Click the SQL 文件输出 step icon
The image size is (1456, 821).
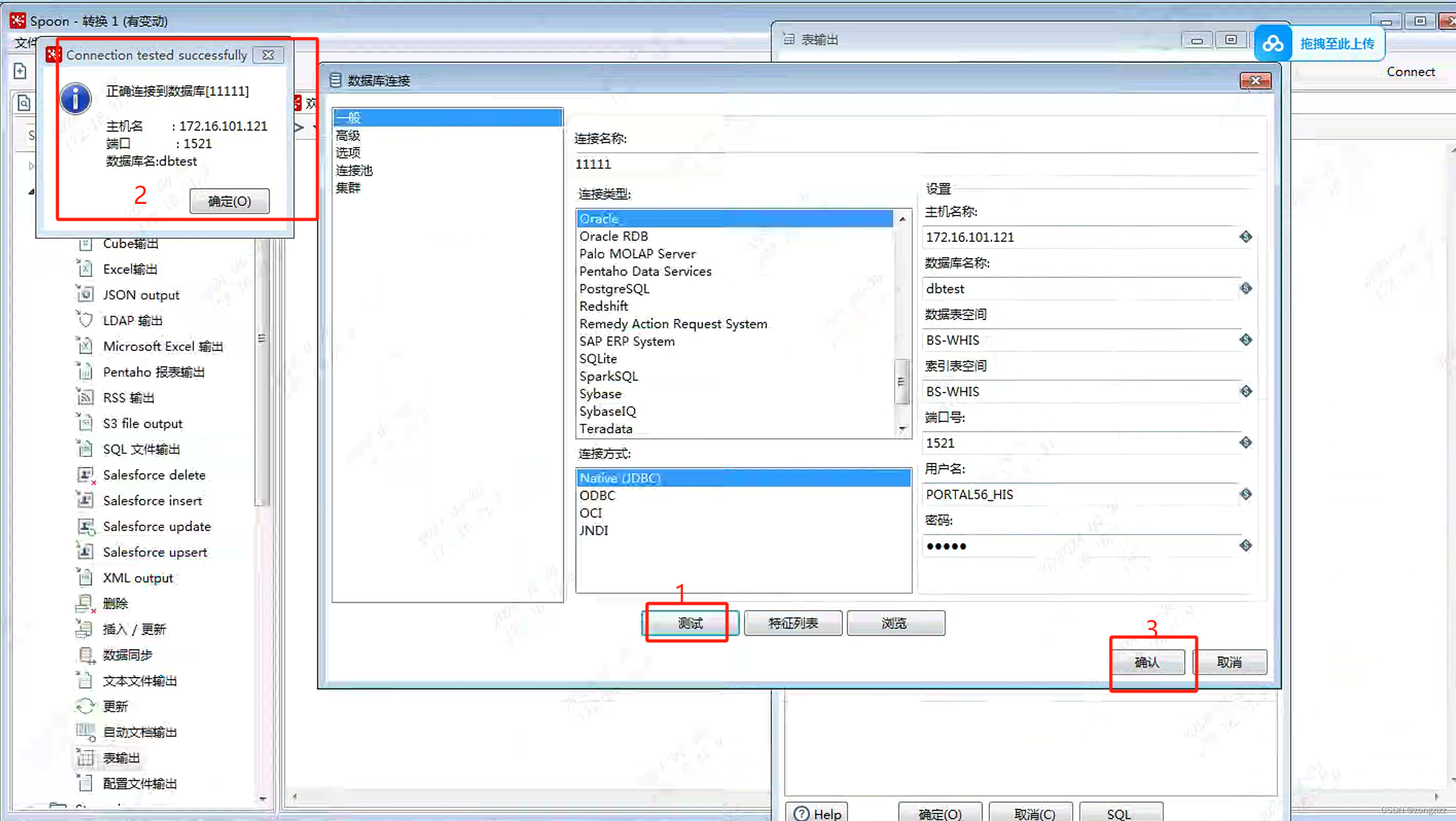[x=85, y=449]
